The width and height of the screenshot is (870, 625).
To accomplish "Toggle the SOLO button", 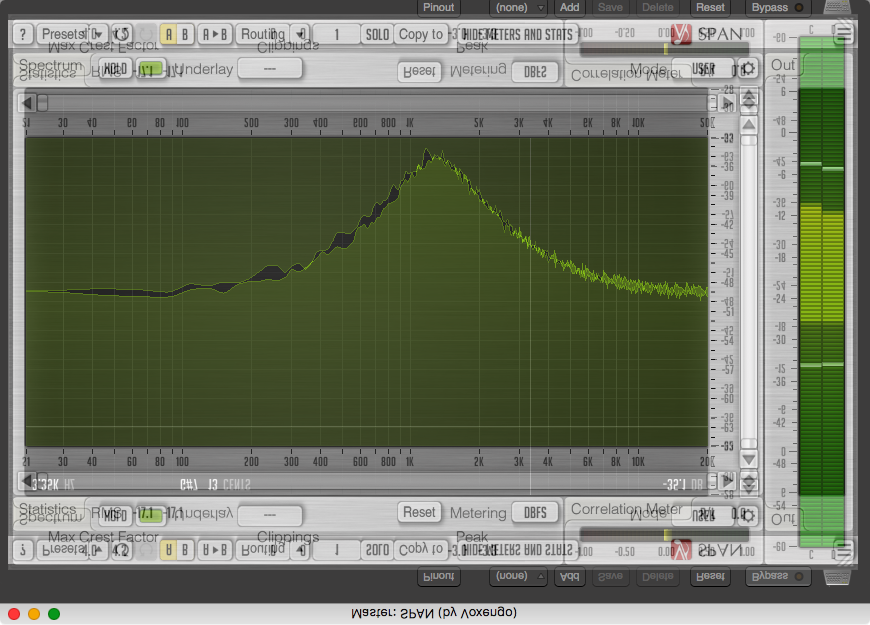I will click(377, 34).
